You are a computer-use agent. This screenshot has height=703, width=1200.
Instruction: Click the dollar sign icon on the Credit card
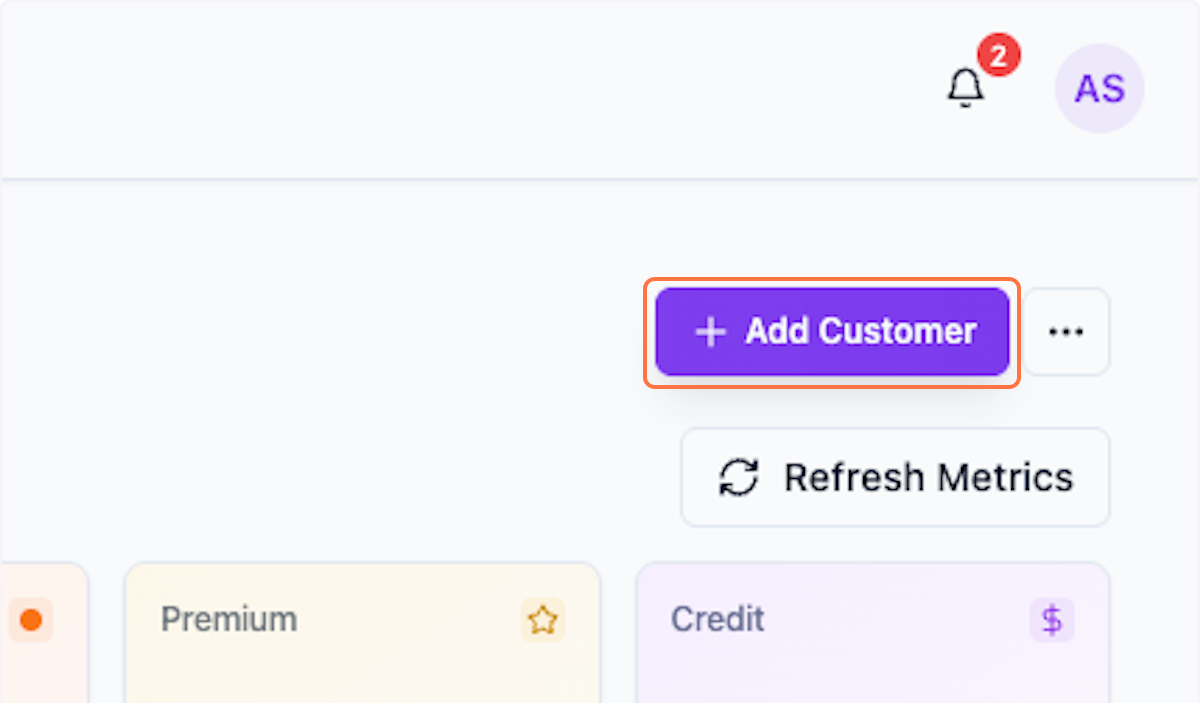1051,620
